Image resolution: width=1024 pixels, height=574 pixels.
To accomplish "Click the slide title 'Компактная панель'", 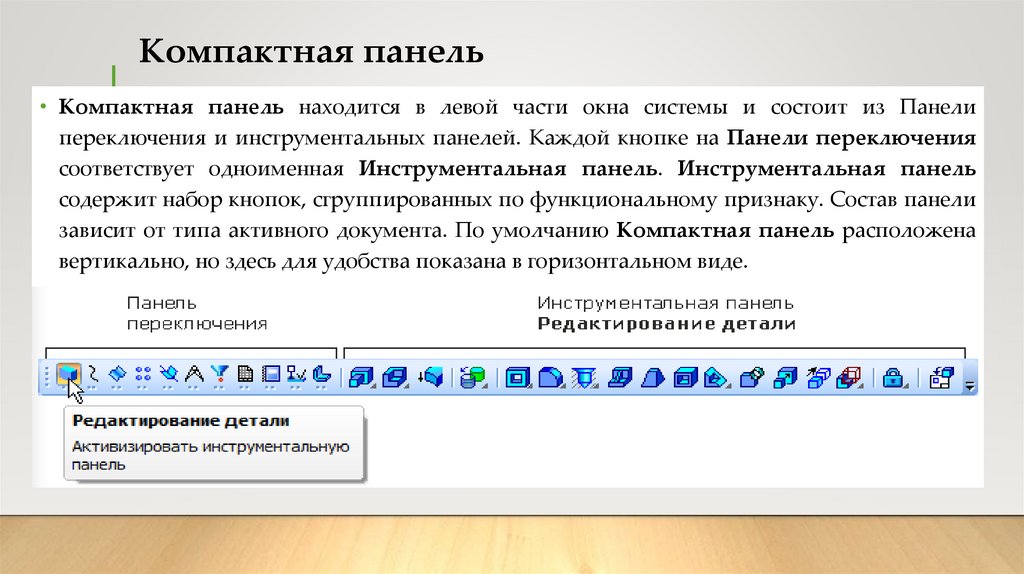I will tap(311, 52).
